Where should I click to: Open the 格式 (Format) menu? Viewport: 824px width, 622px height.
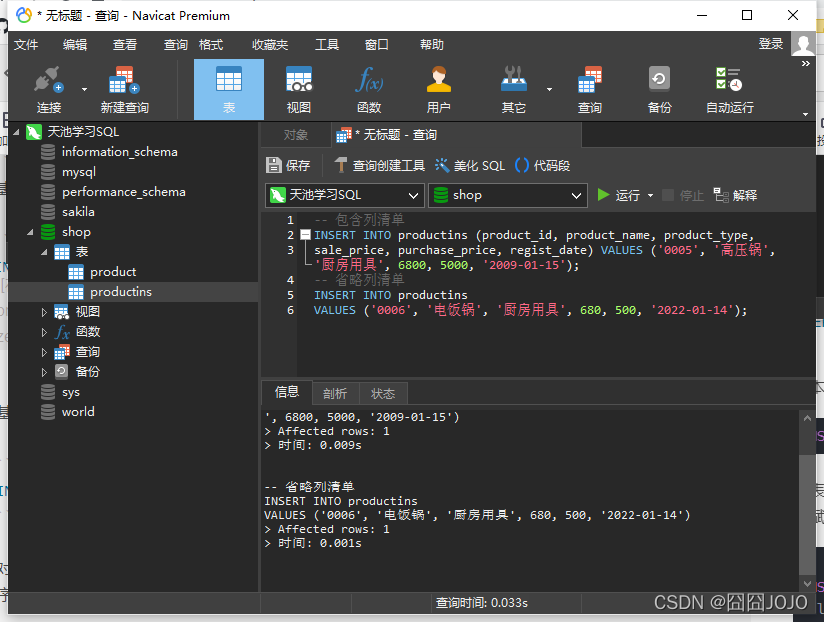pos(211,45)
